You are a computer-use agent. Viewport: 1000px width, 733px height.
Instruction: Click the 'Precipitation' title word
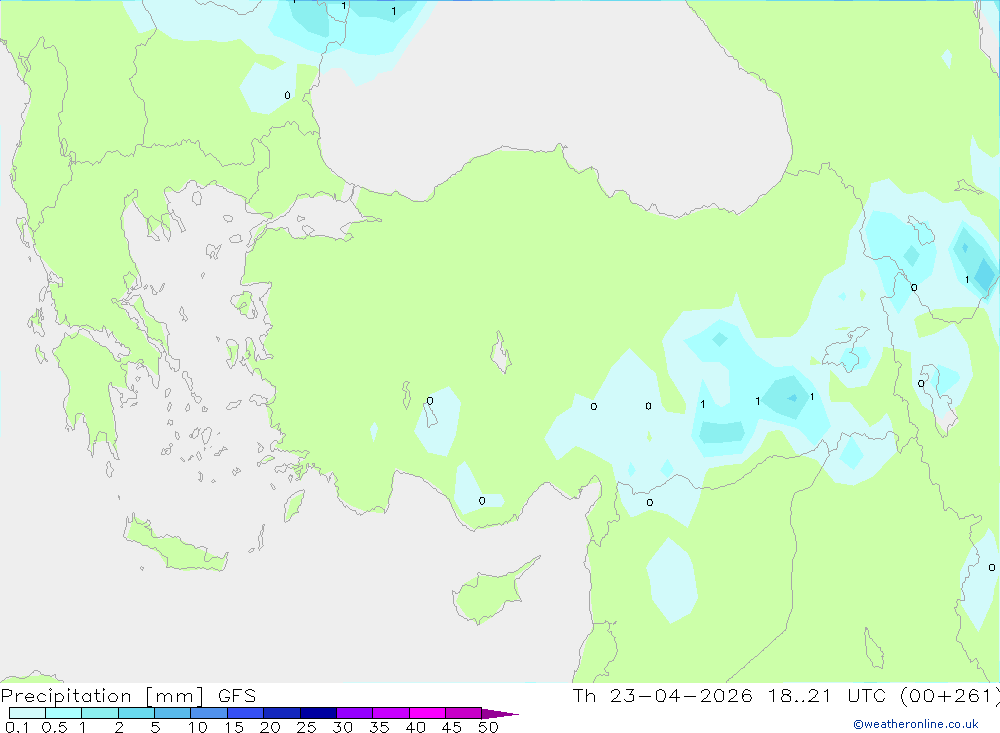click(66, 695)
